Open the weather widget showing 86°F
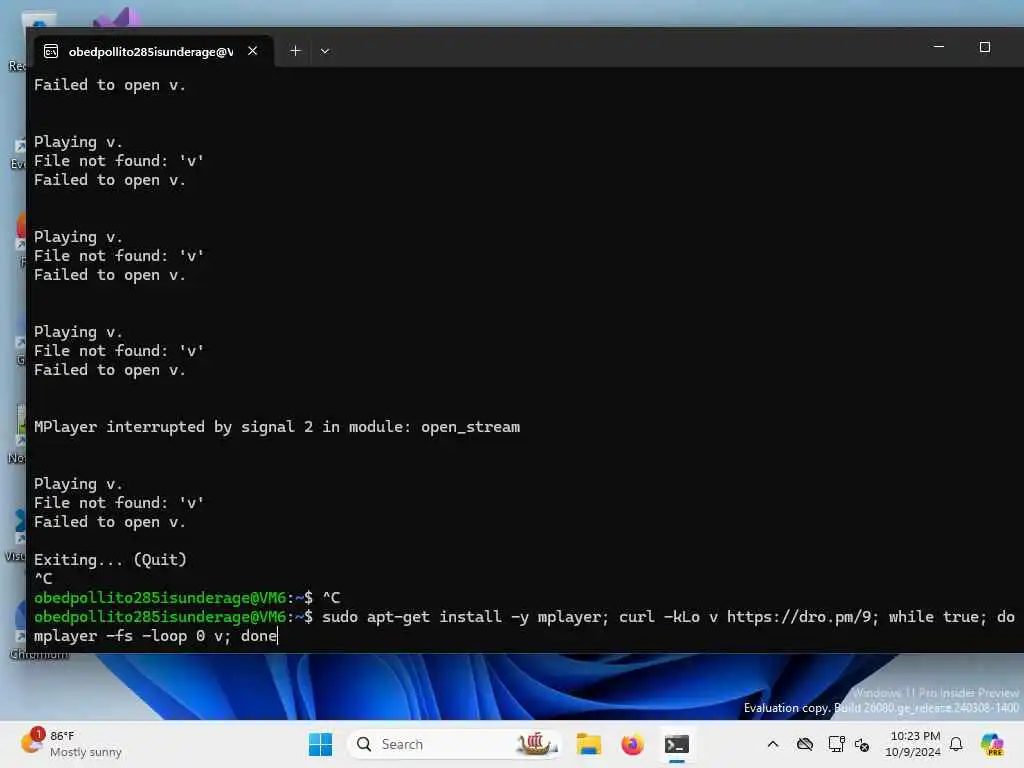Image resolution: width=1024 pixels, height=768 pixels. tap(71, 744)
